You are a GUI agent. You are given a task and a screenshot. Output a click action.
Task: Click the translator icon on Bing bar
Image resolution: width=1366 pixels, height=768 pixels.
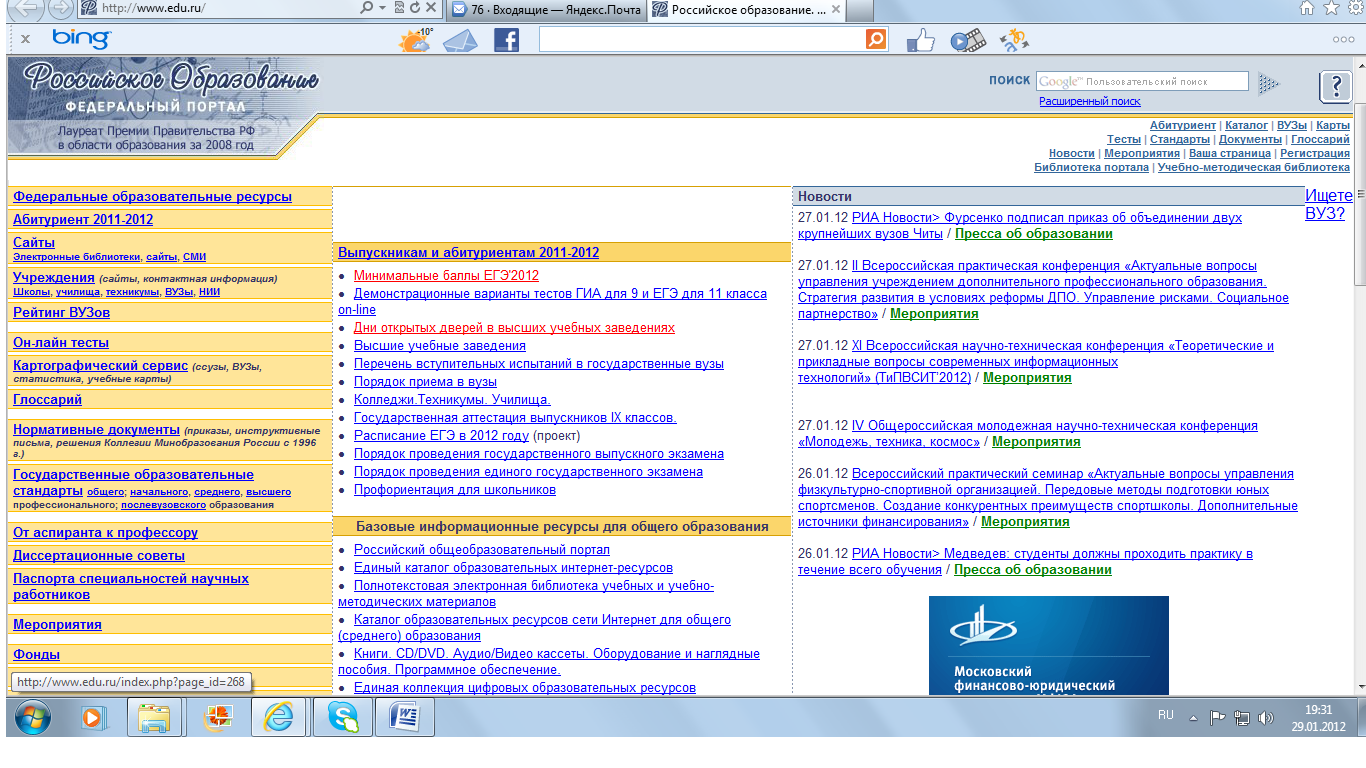click(1014, 40)
